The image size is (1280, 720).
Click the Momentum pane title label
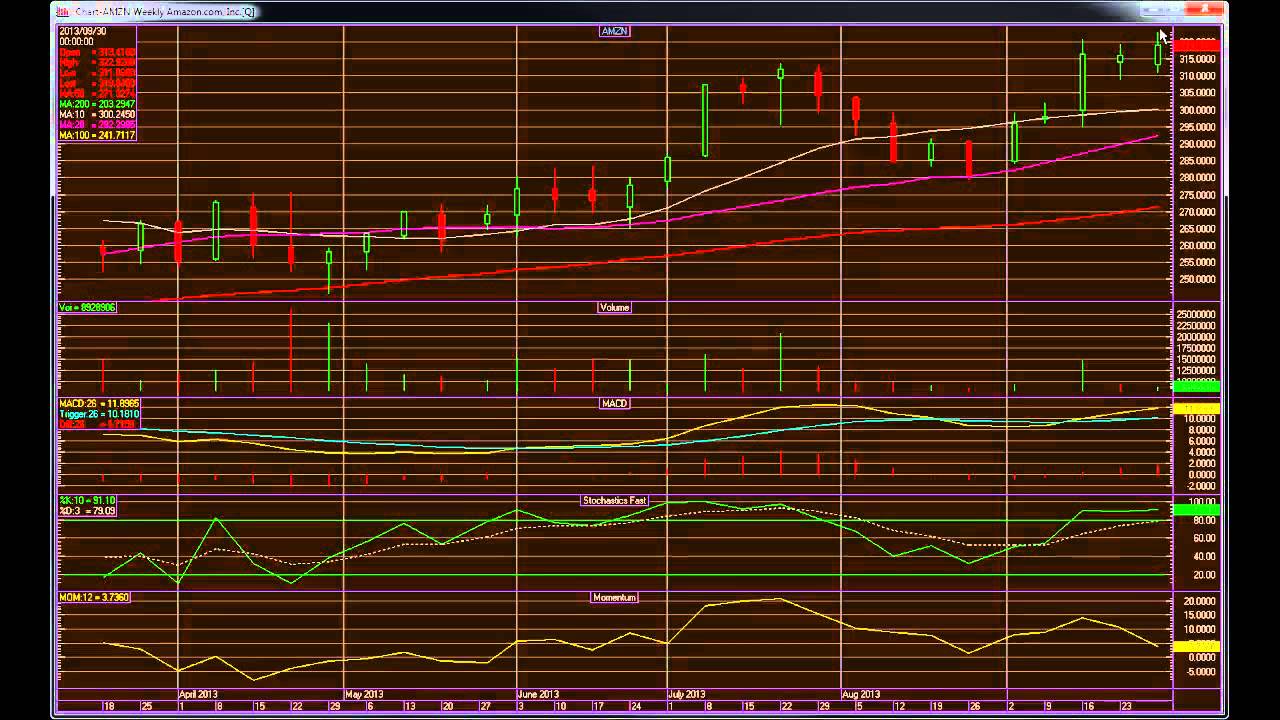tap(614, 597)
